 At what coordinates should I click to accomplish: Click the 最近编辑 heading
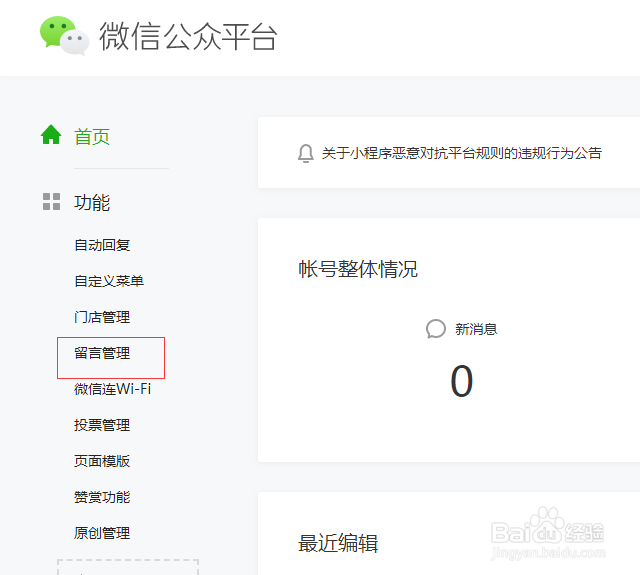tap(338, 544)
